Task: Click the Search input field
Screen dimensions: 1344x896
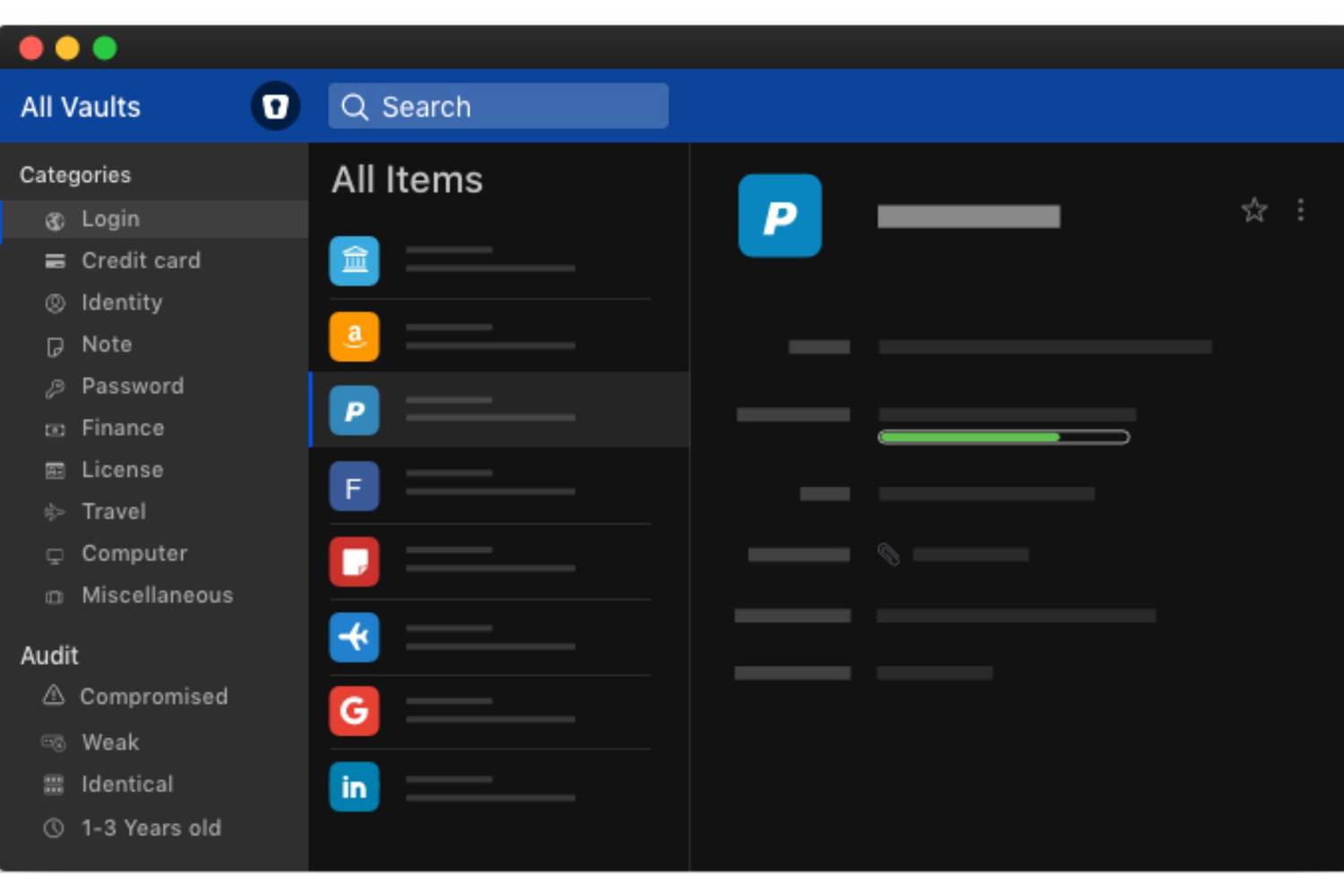Action: tap(498, 107)
